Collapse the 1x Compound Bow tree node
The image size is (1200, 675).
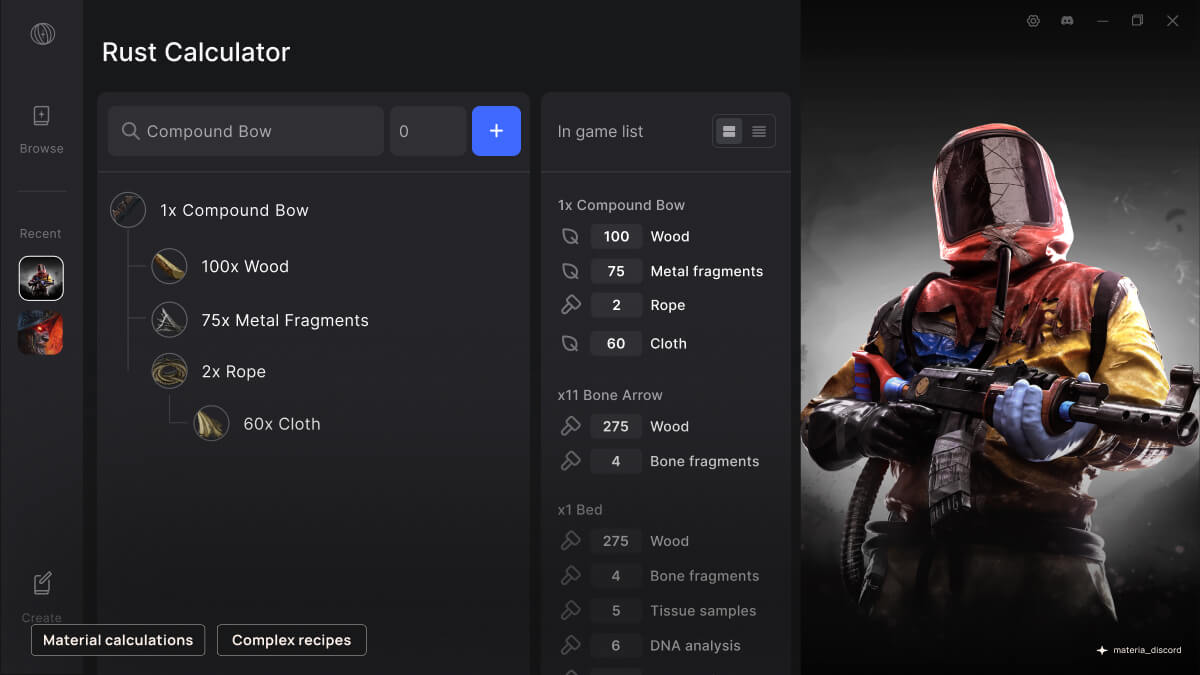128,210
